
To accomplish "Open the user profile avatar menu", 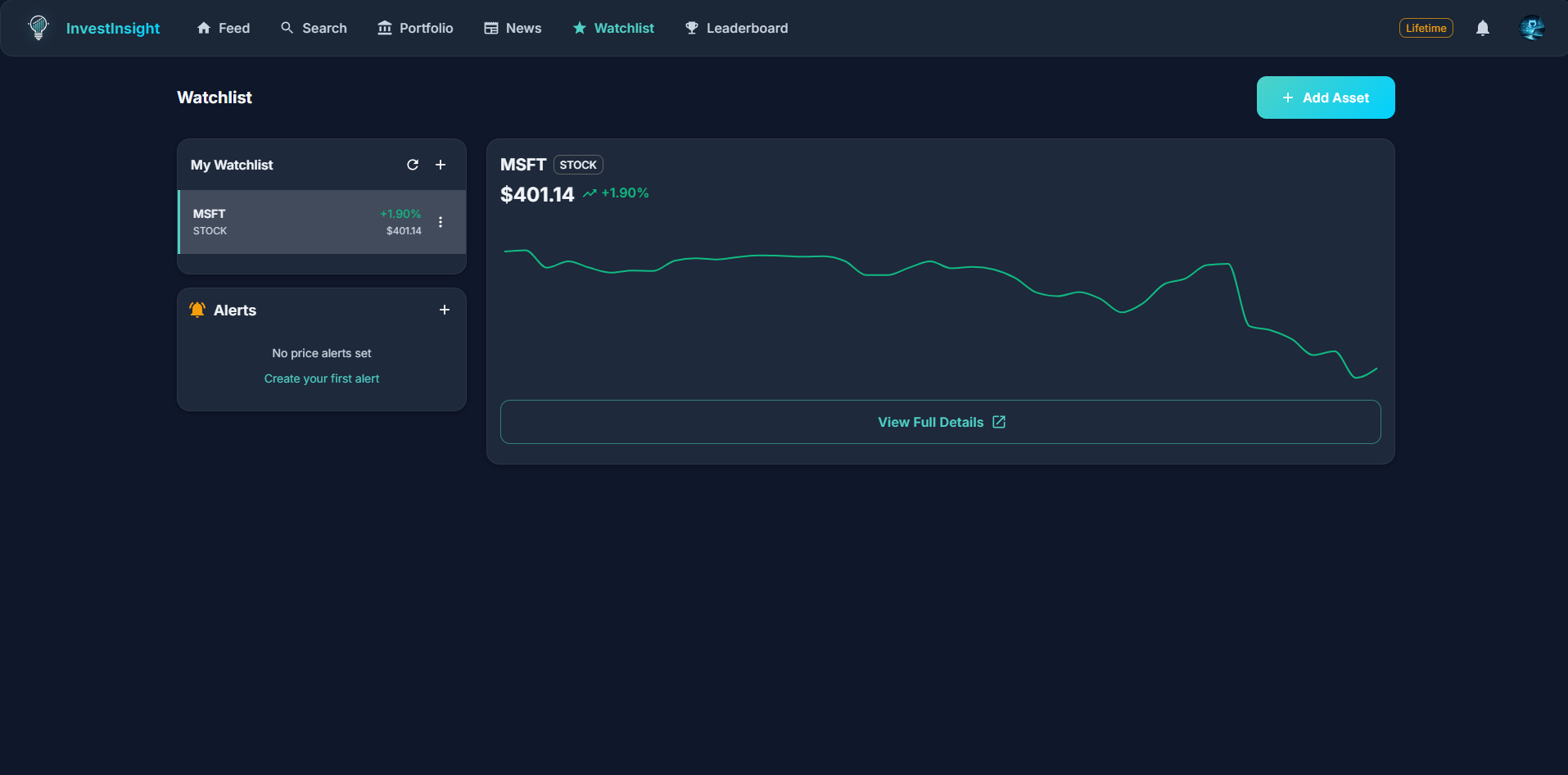I will (x=1531, y=28).
